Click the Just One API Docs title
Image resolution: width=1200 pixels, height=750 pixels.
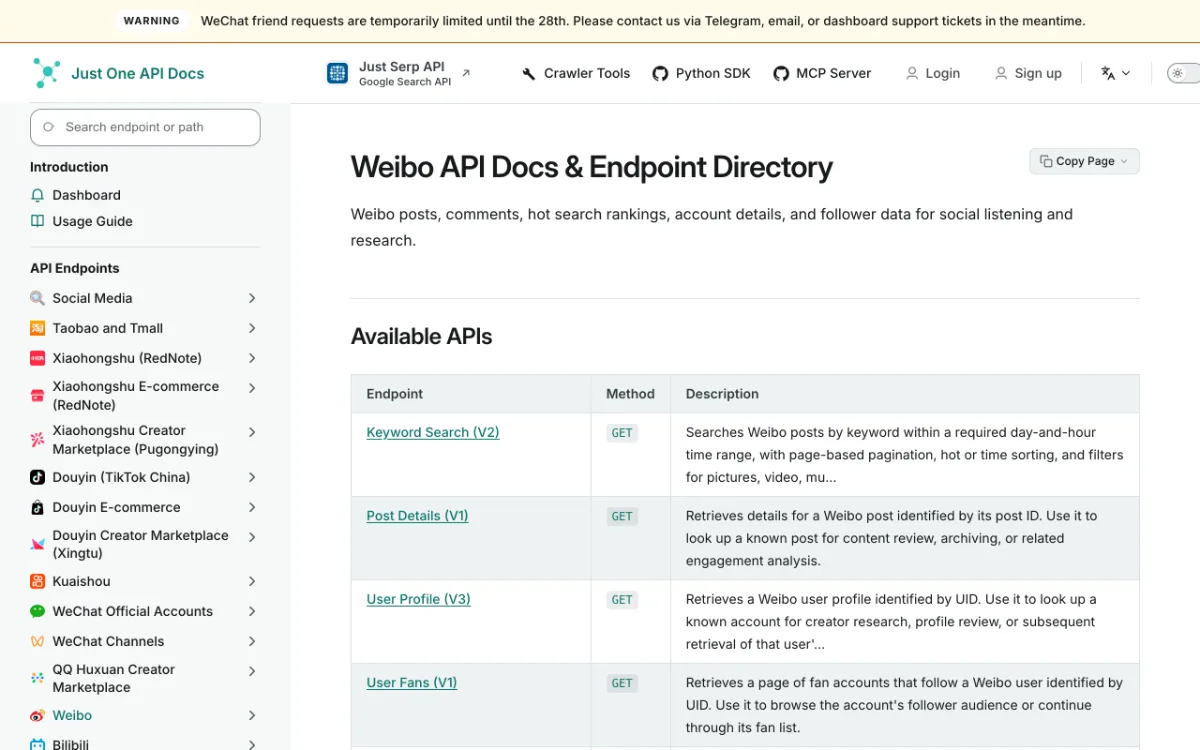click(x=138, y=73)
